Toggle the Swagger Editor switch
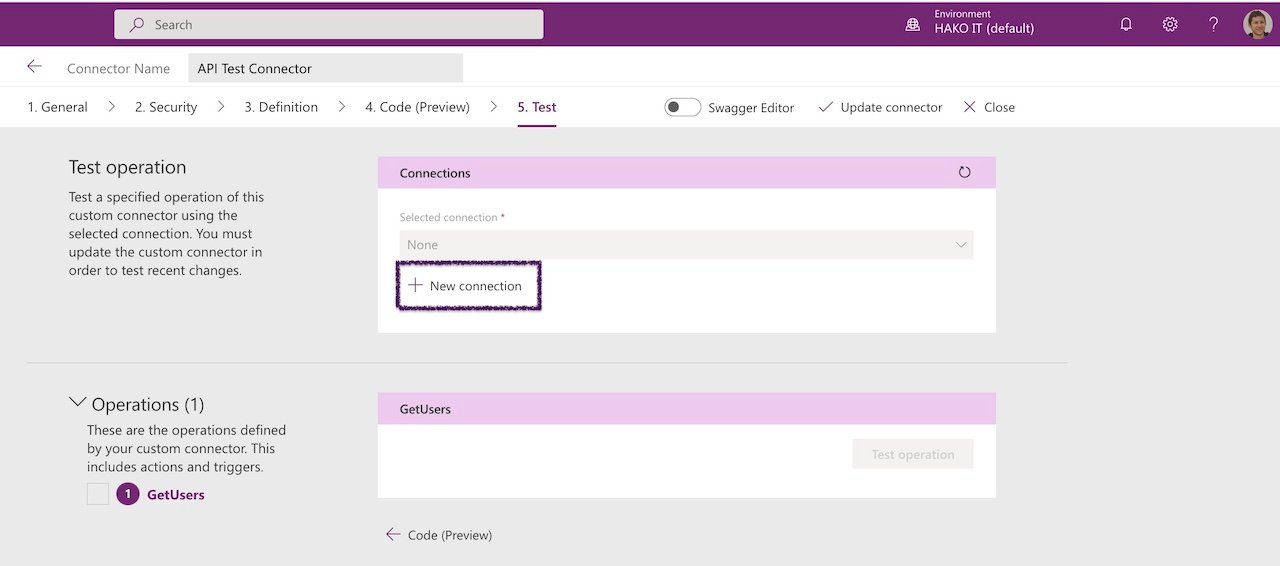 point(683,107)
